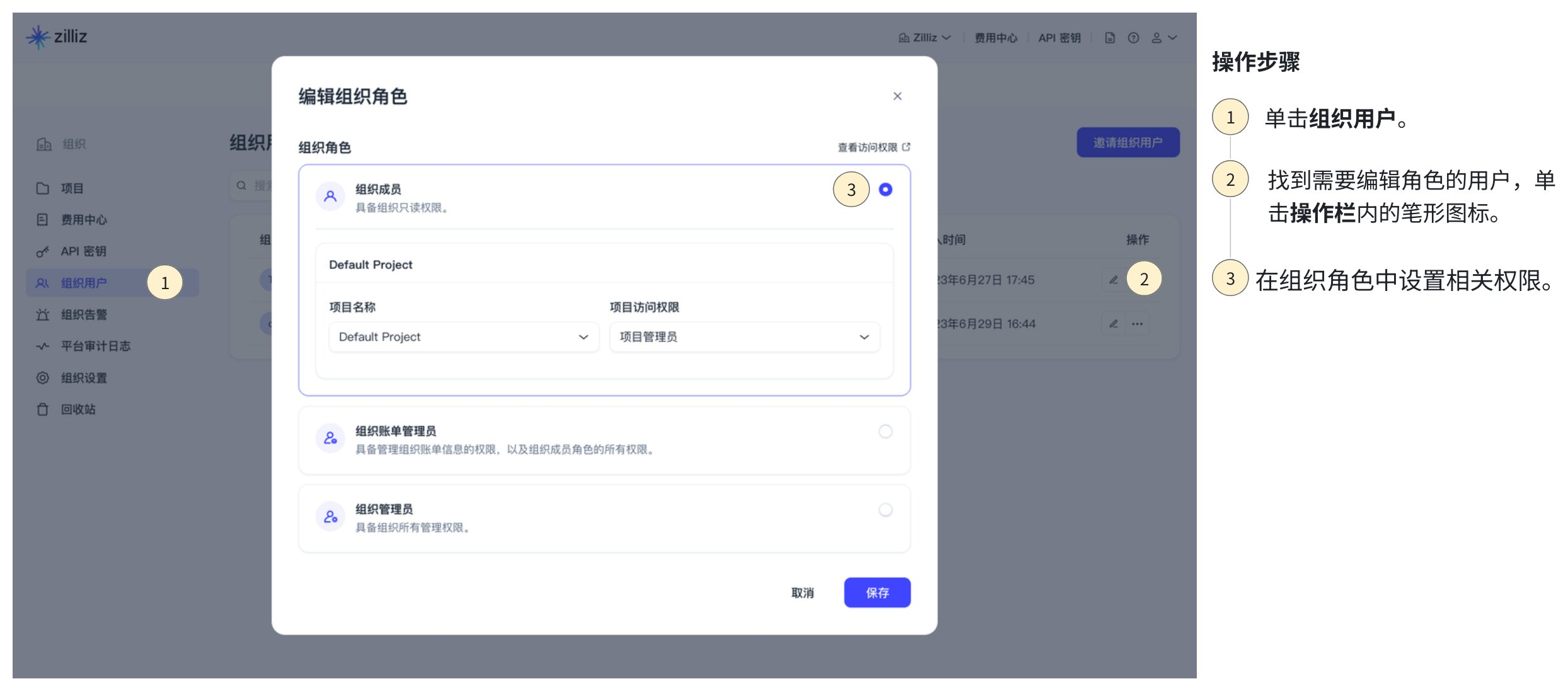Screen dimensions: 1568x691
Task: Close the 编辑组织角色 dialog
Action: pos(897,96)
